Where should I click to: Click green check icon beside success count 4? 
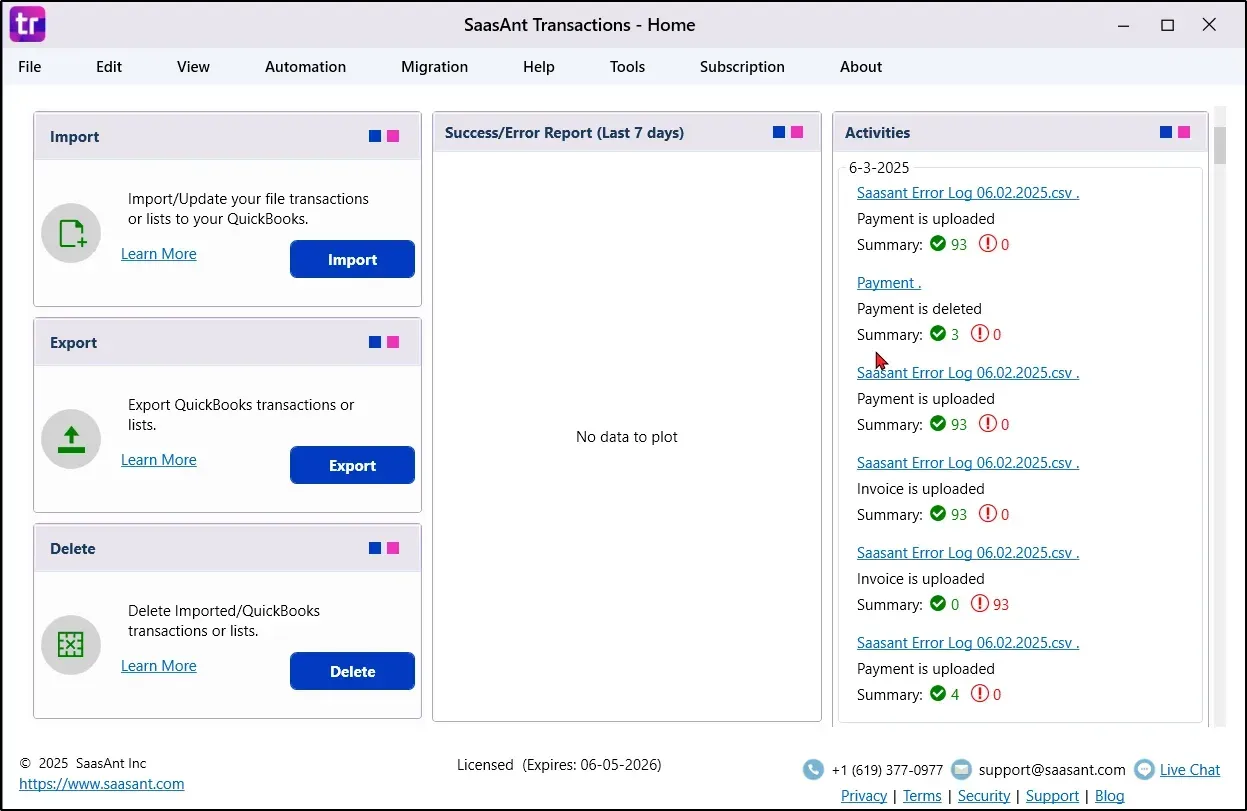tap(938, 694)
